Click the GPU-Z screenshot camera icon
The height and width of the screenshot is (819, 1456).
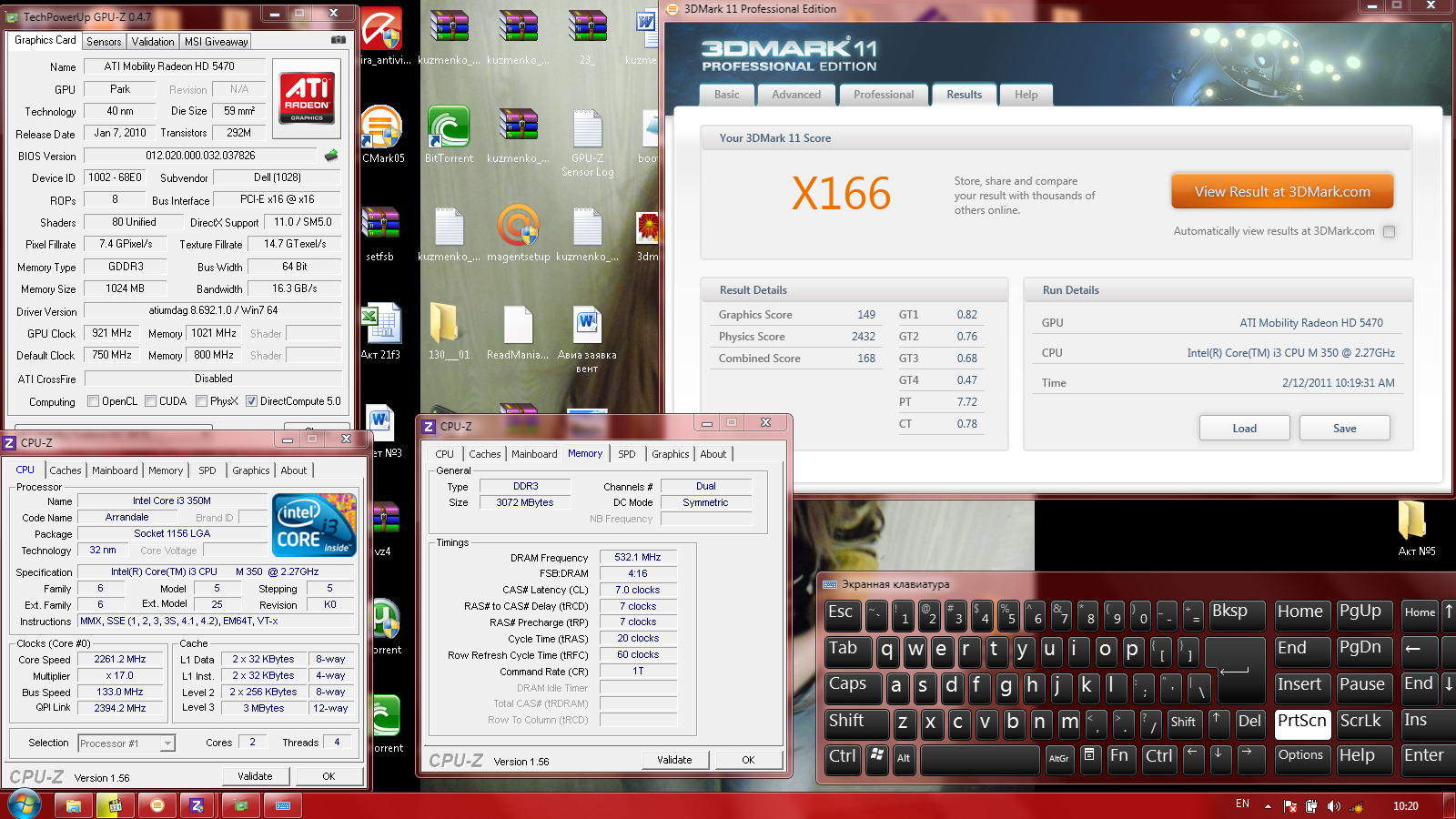coord(338,40)
